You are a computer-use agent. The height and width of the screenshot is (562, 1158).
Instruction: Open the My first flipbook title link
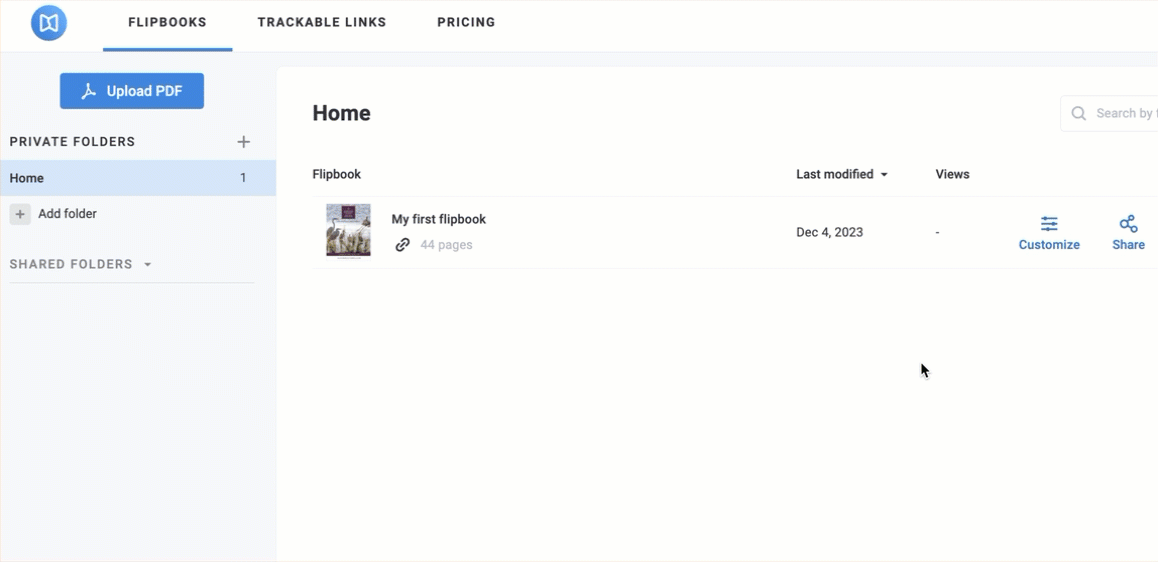point(438,219)
